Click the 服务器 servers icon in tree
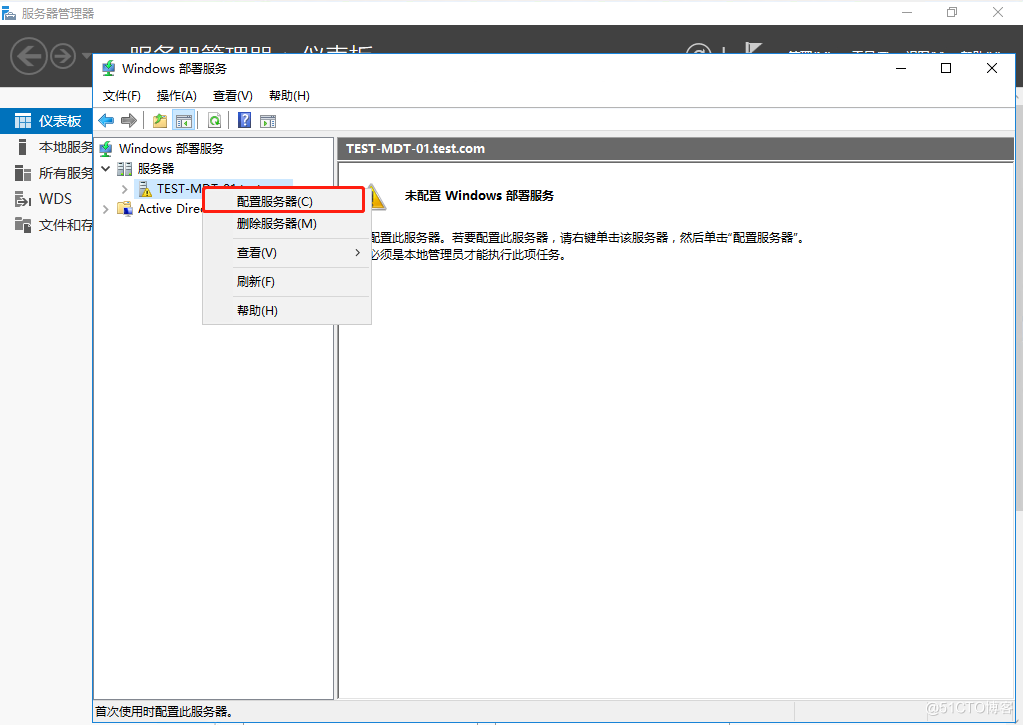The image size is (1023, 725). 125,169
